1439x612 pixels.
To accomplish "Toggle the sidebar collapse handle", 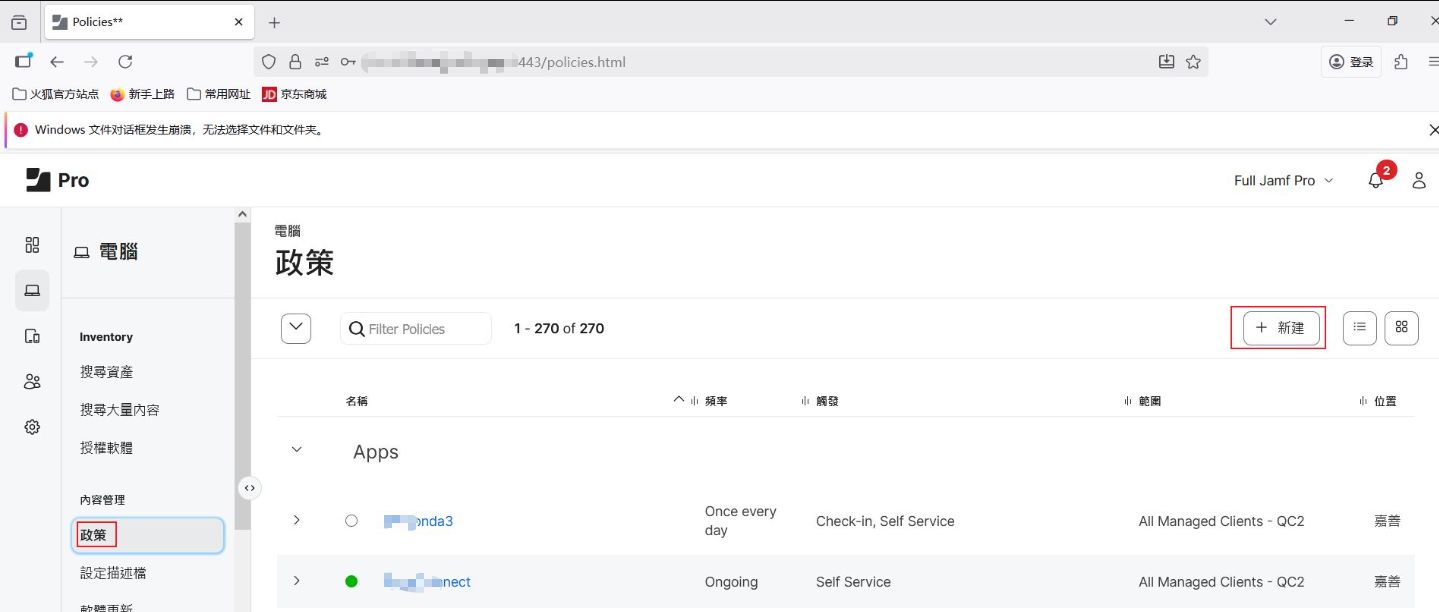I will (249, 488).
